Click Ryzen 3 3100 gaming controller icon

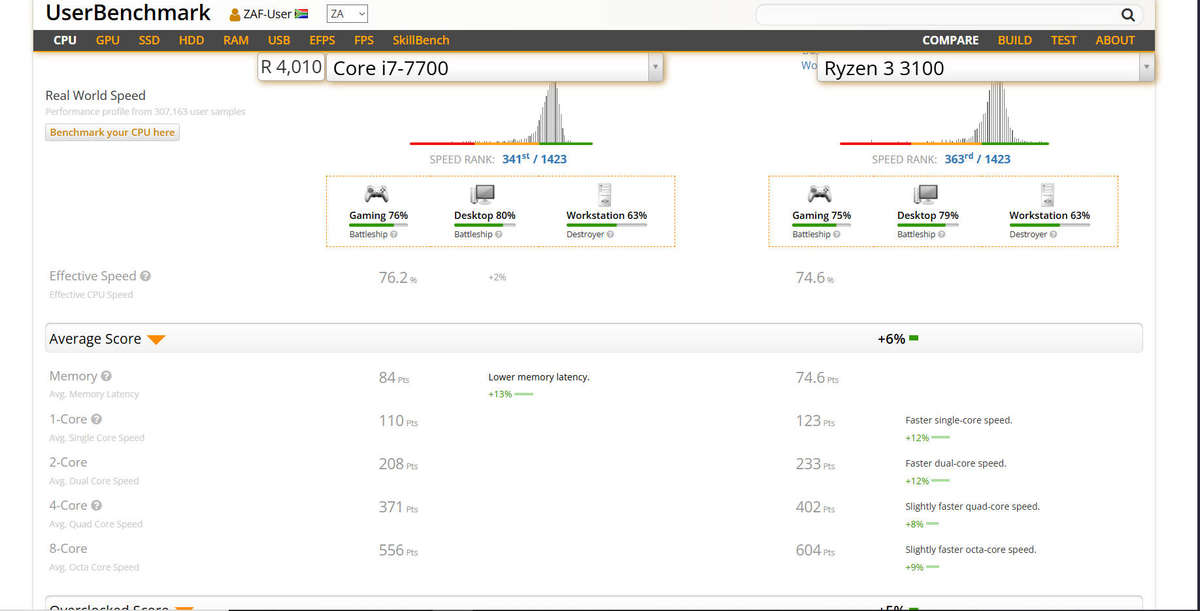tap(820, 194)
